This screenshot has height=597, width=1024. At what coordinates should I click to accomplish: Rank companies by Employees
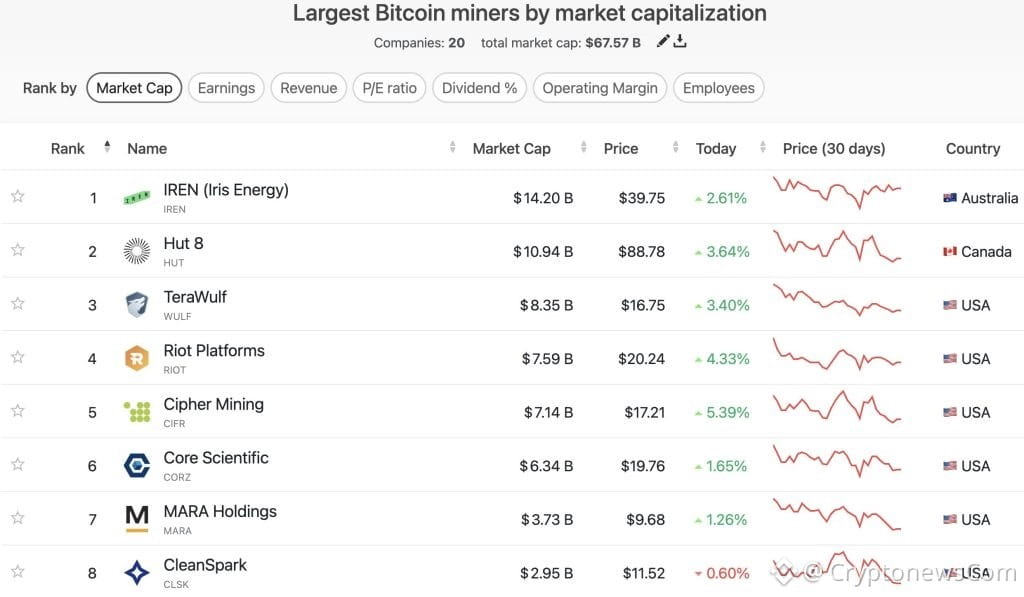click(x=718, y=88)
